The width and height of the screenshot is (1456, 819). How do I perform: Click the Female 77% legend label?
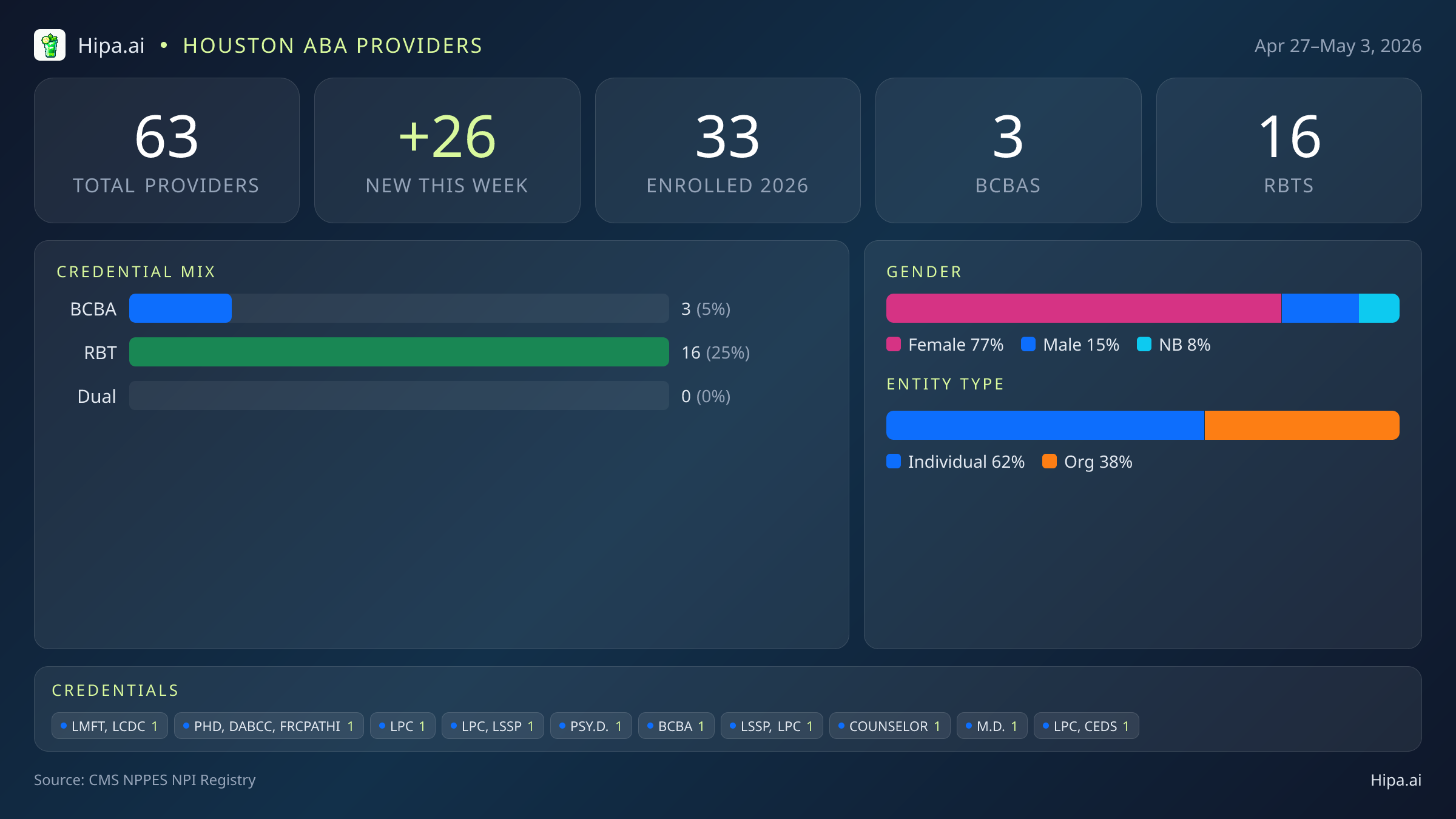point(955,345)
